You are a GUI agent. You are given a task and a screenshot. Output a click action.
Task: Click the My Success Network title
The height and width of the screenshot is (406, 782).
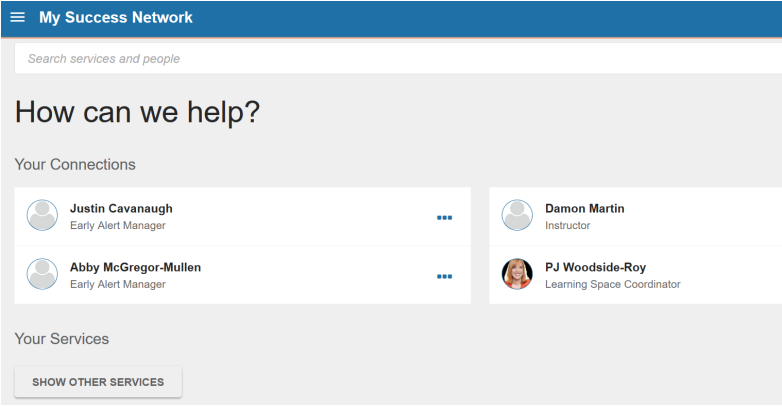(116, 17)
